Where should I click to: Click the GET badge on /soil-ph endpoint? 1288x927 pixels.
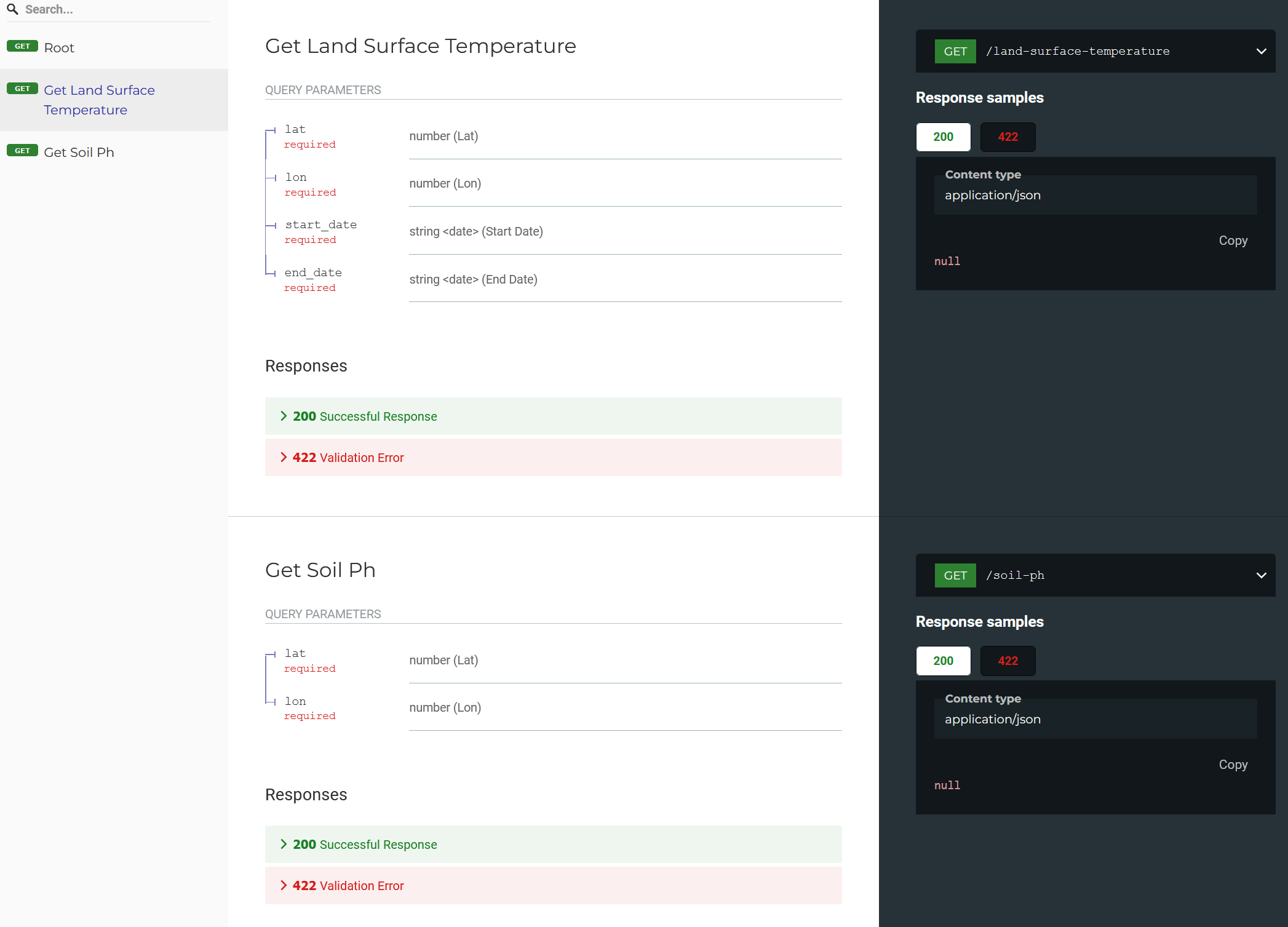(955, 576)
